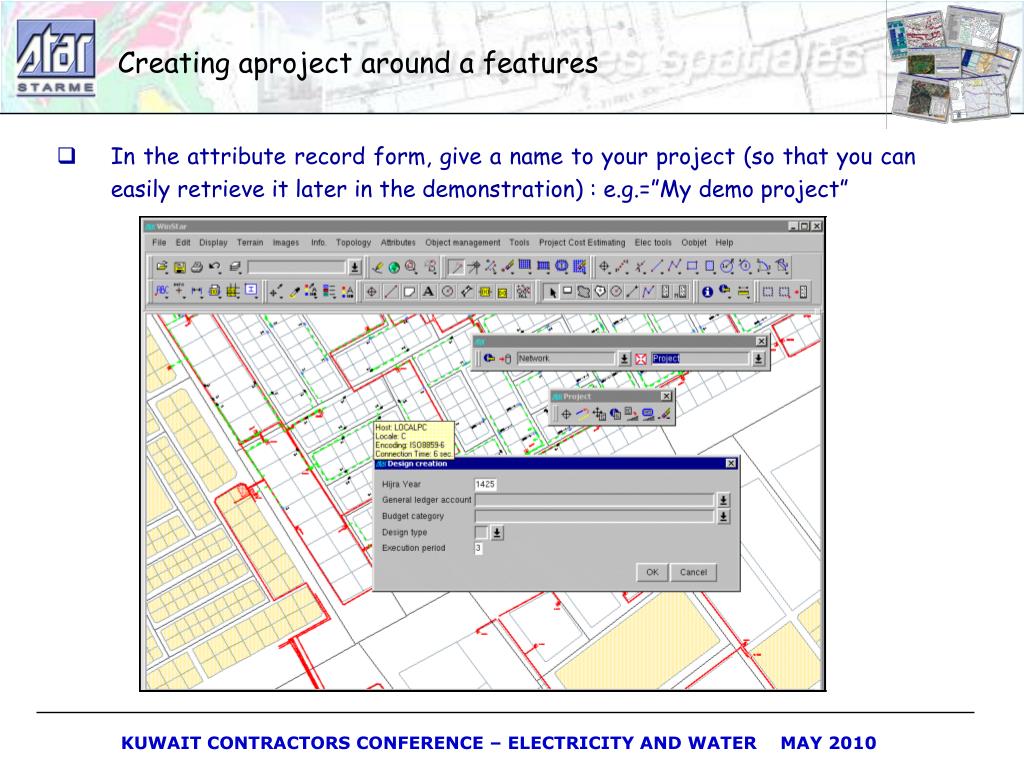Click the Network text field
1024x768 pixels.
pos(566,359)
